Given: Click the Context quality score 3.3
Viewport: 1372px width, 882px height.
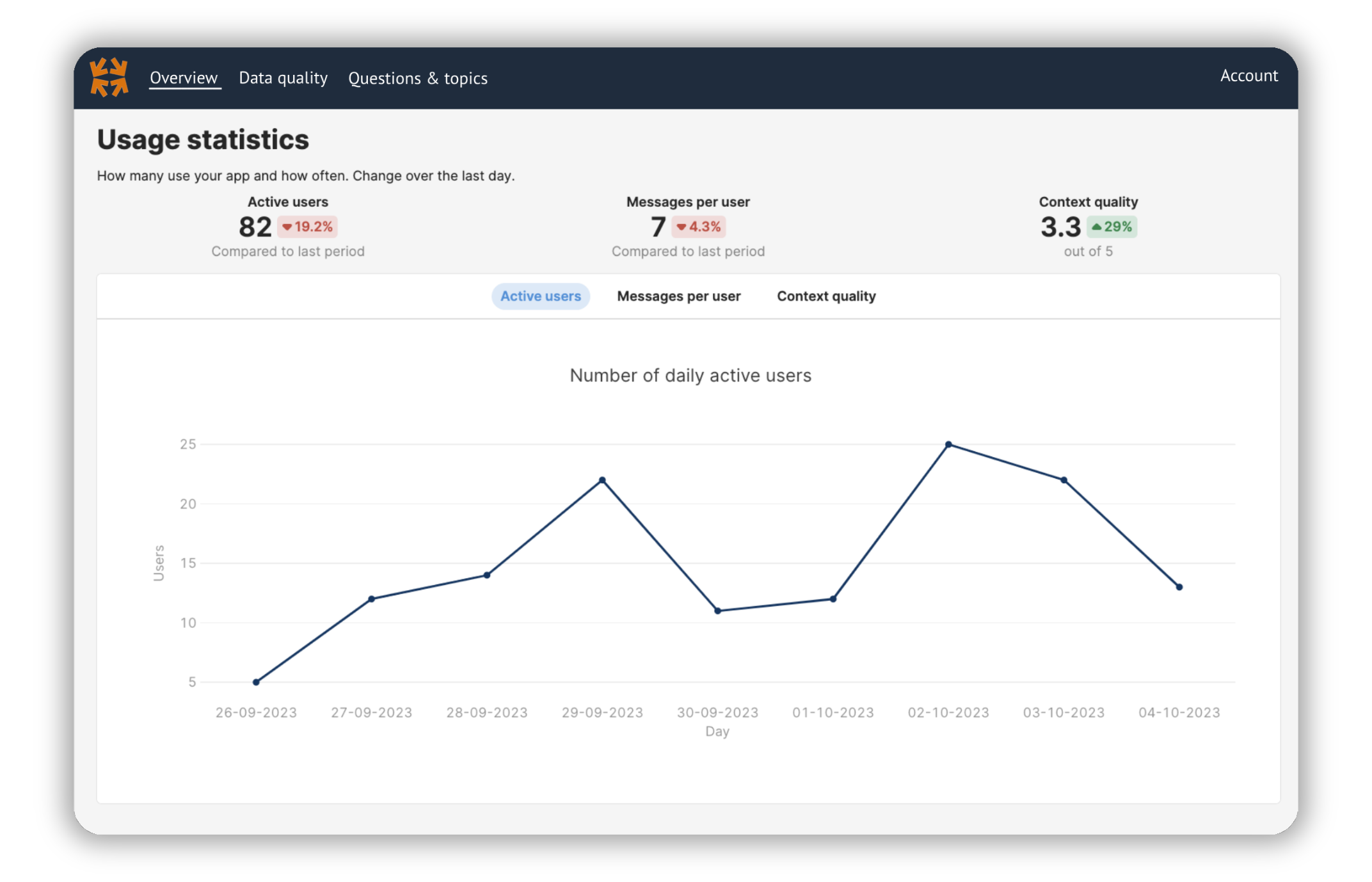Looking at the screenshot, I should coord(1060,227).
